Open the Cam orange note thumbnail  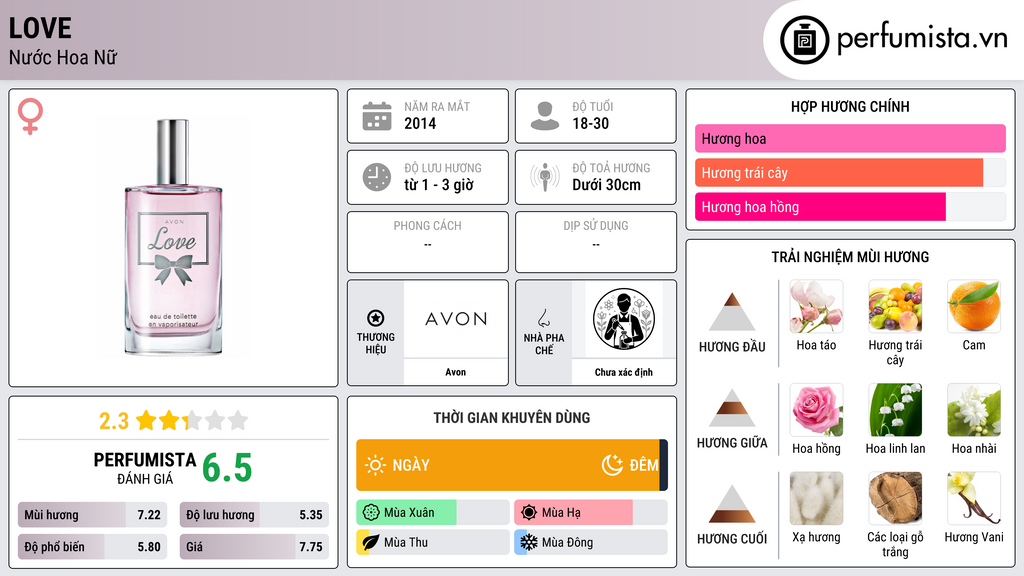coord(974,306)
